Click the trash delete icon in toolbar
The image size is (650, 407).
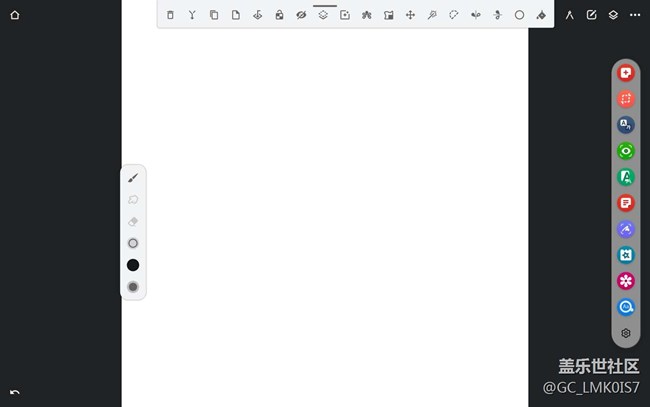pyautogui.click(x=170, y=15)
